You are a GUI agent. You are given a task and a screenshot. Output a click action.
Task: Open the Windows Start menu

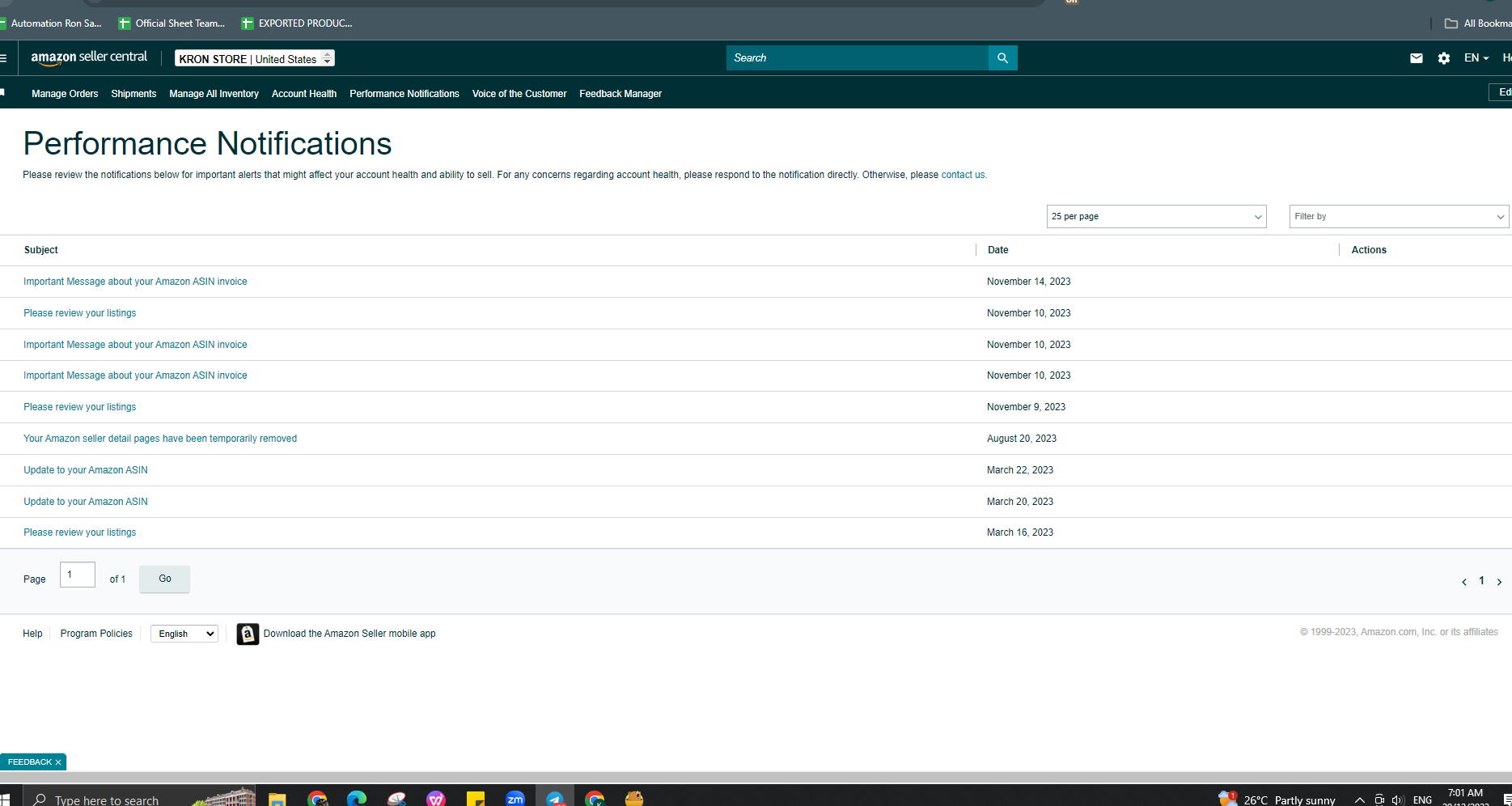click(5, 800)
